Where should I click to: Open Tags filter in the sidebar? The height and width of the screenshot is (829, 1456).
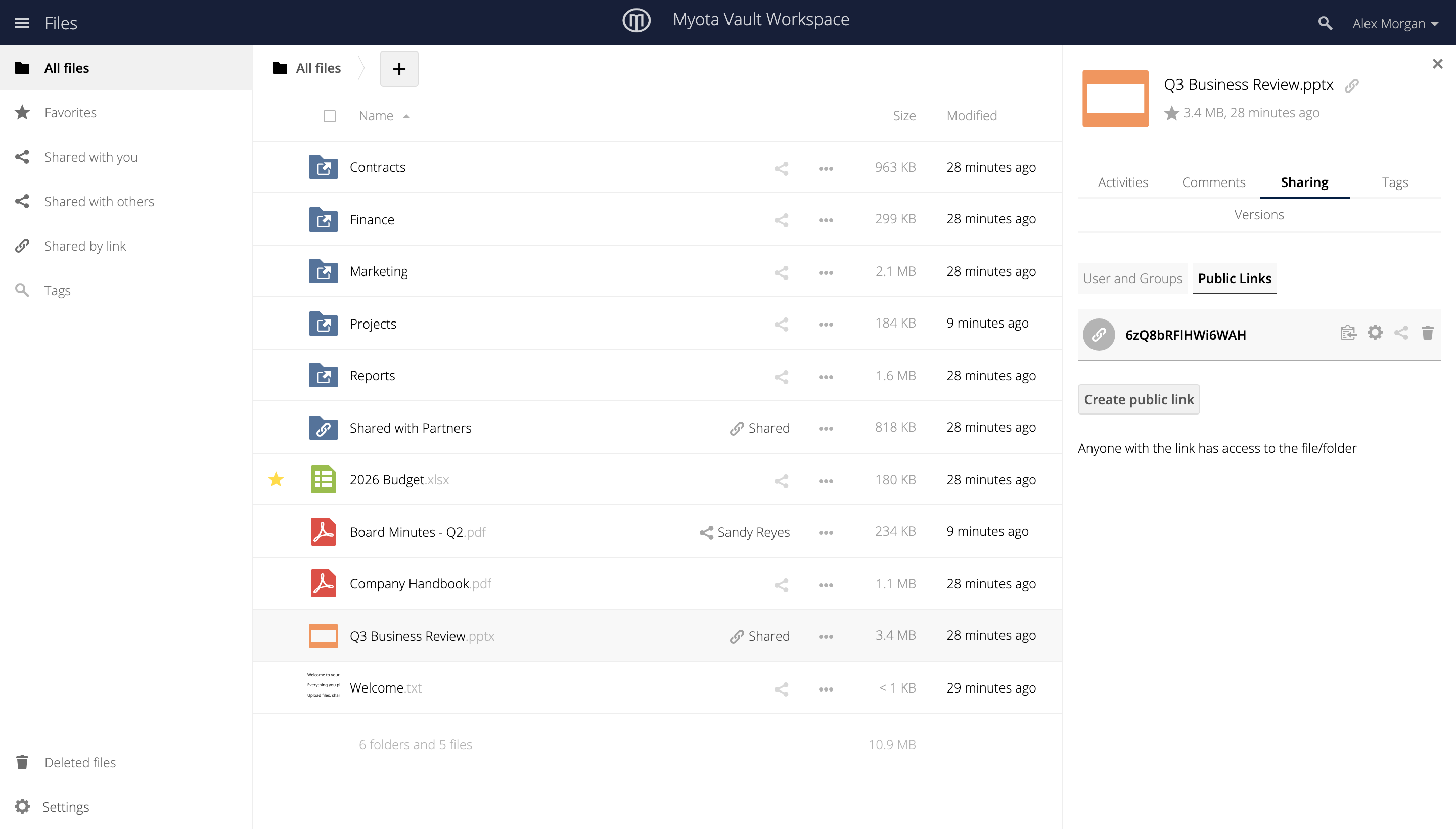[126, 290]
